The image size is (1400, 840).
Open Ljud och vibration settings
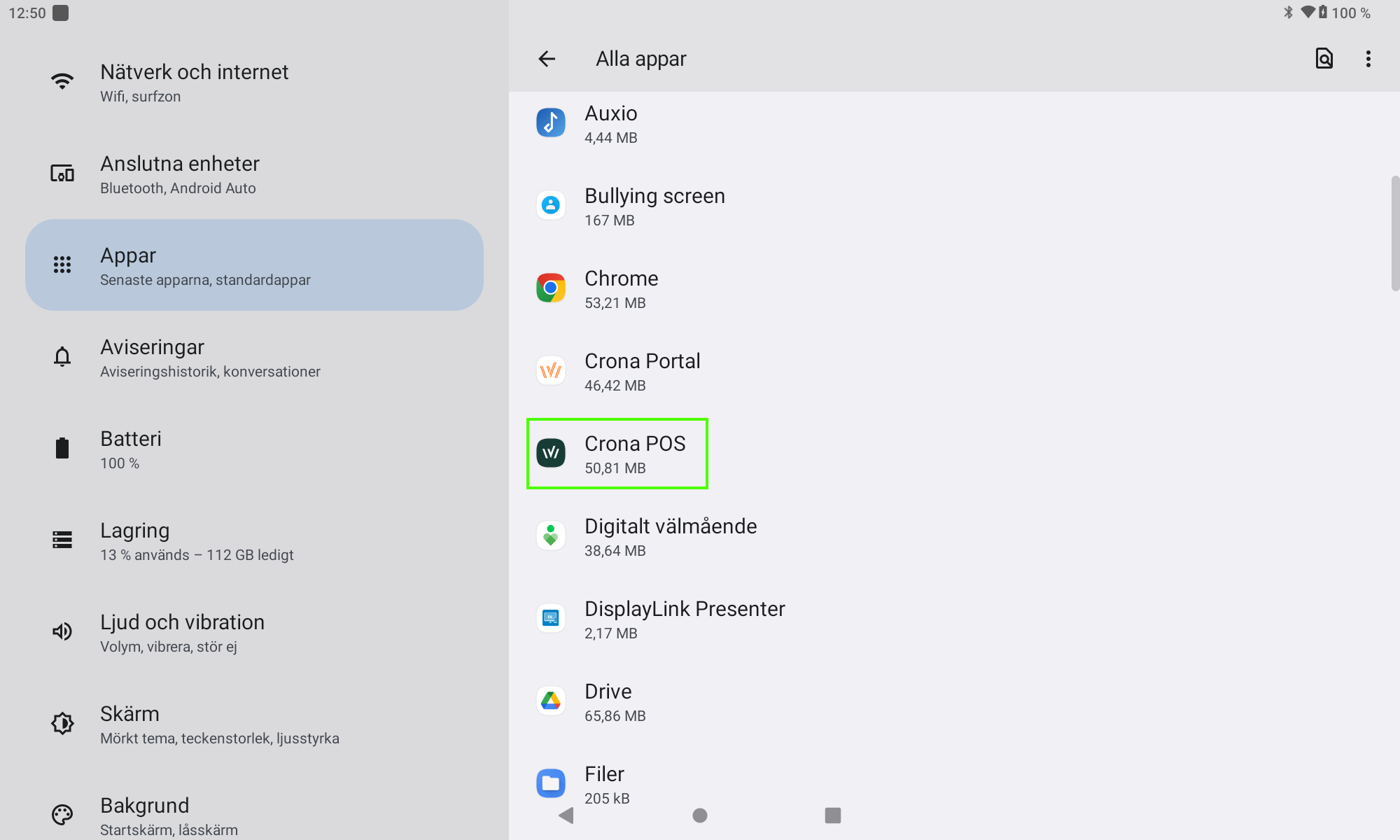coord(182,633)
